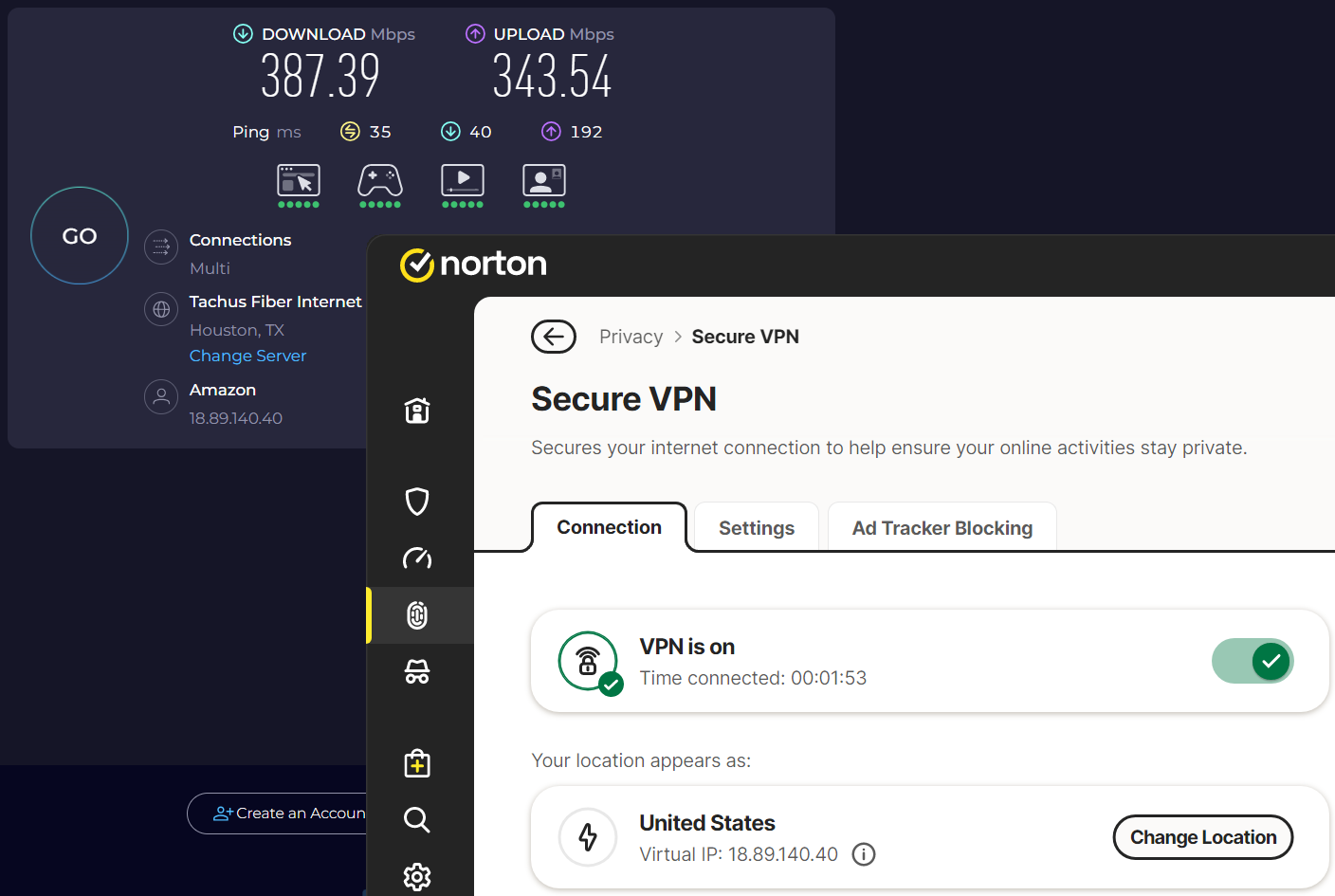Switch to the Ad Tracker Blocking tab
This screenshot has width=1335, height=896.
click(942, 528)
